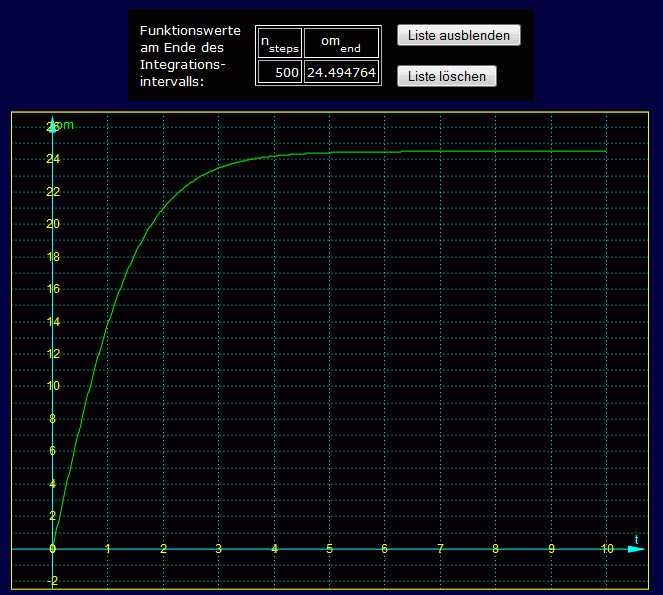663x595 pixels.
Task: Click tick label 5 on the t-axis
Action: pyautogui.click(x=329, y=549)
